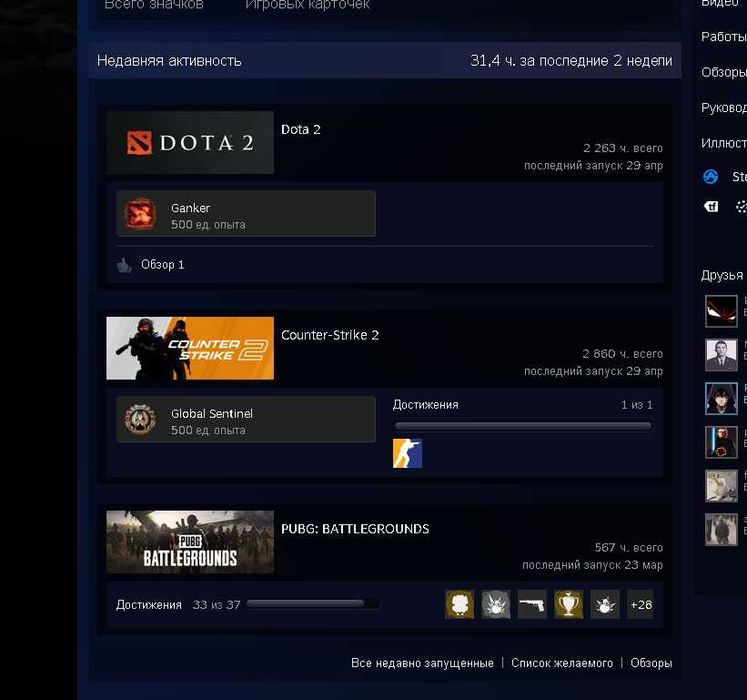Open the Ganker badge card
The height and width of the screenshot is (700, 747).
[x=246, y=214]
